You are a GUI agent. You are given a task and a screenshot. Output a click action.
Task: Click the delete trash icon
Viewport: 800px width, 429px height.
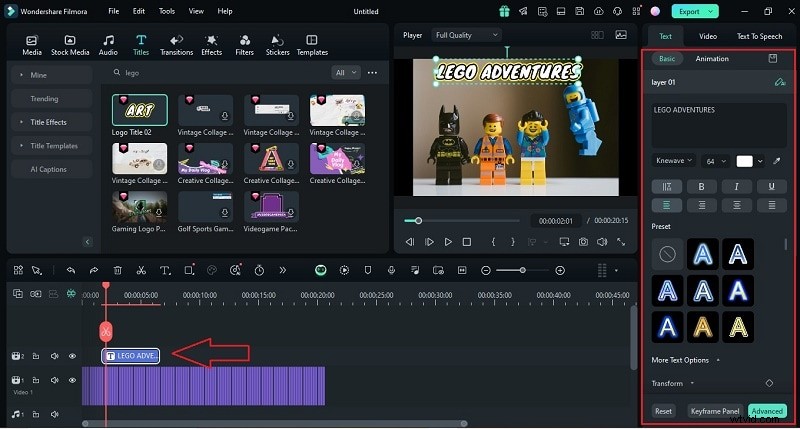(x=117, y=270)
